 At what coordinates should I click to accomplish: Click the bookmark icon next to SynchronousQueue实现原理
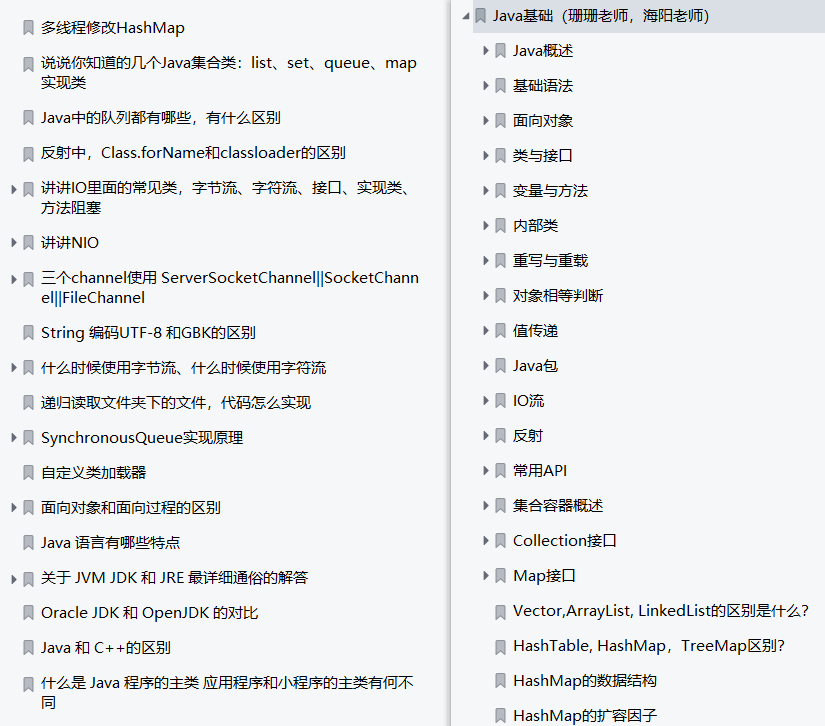pos(28,438)
